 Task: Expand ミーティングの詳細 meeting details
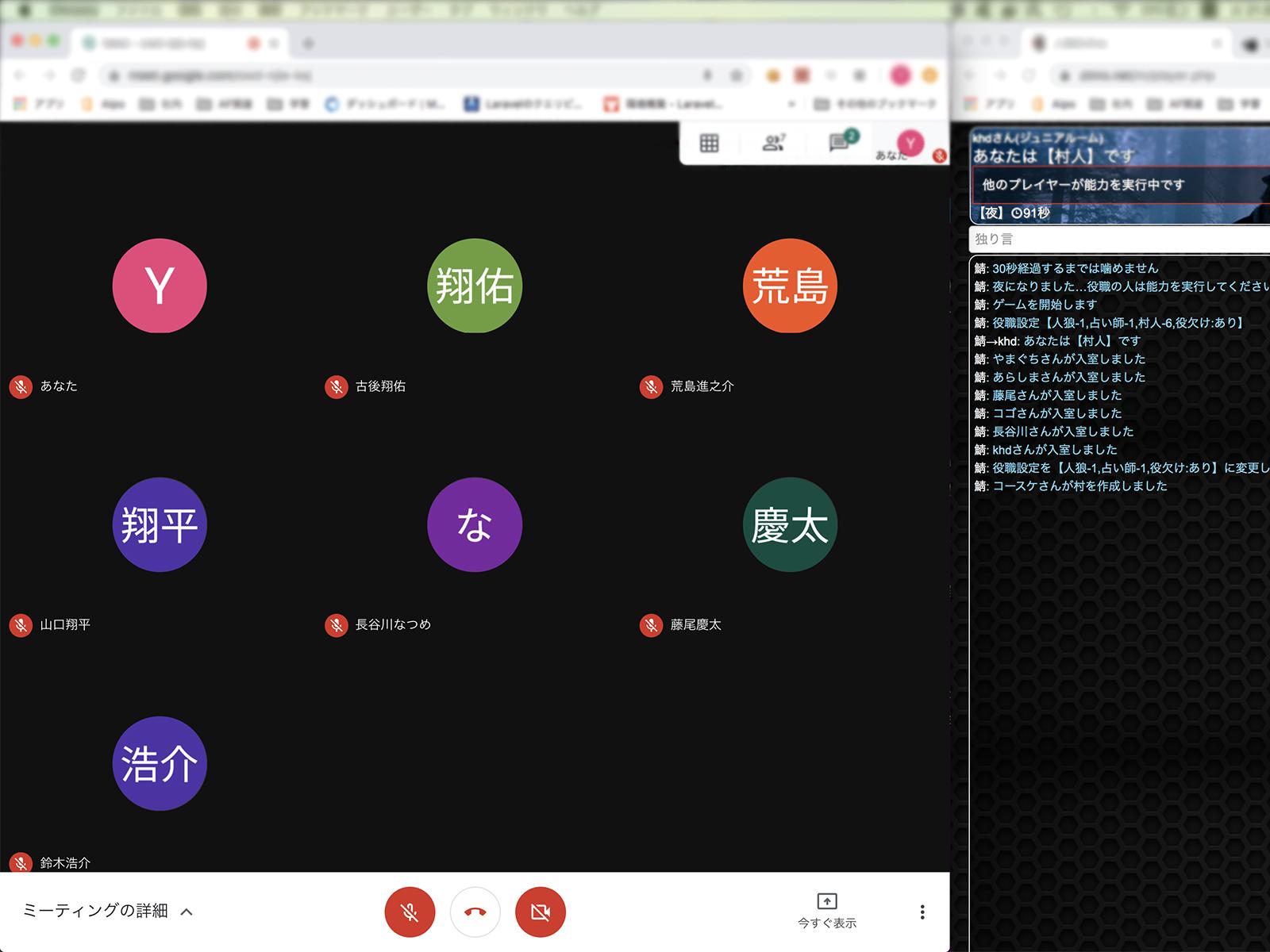108,911
